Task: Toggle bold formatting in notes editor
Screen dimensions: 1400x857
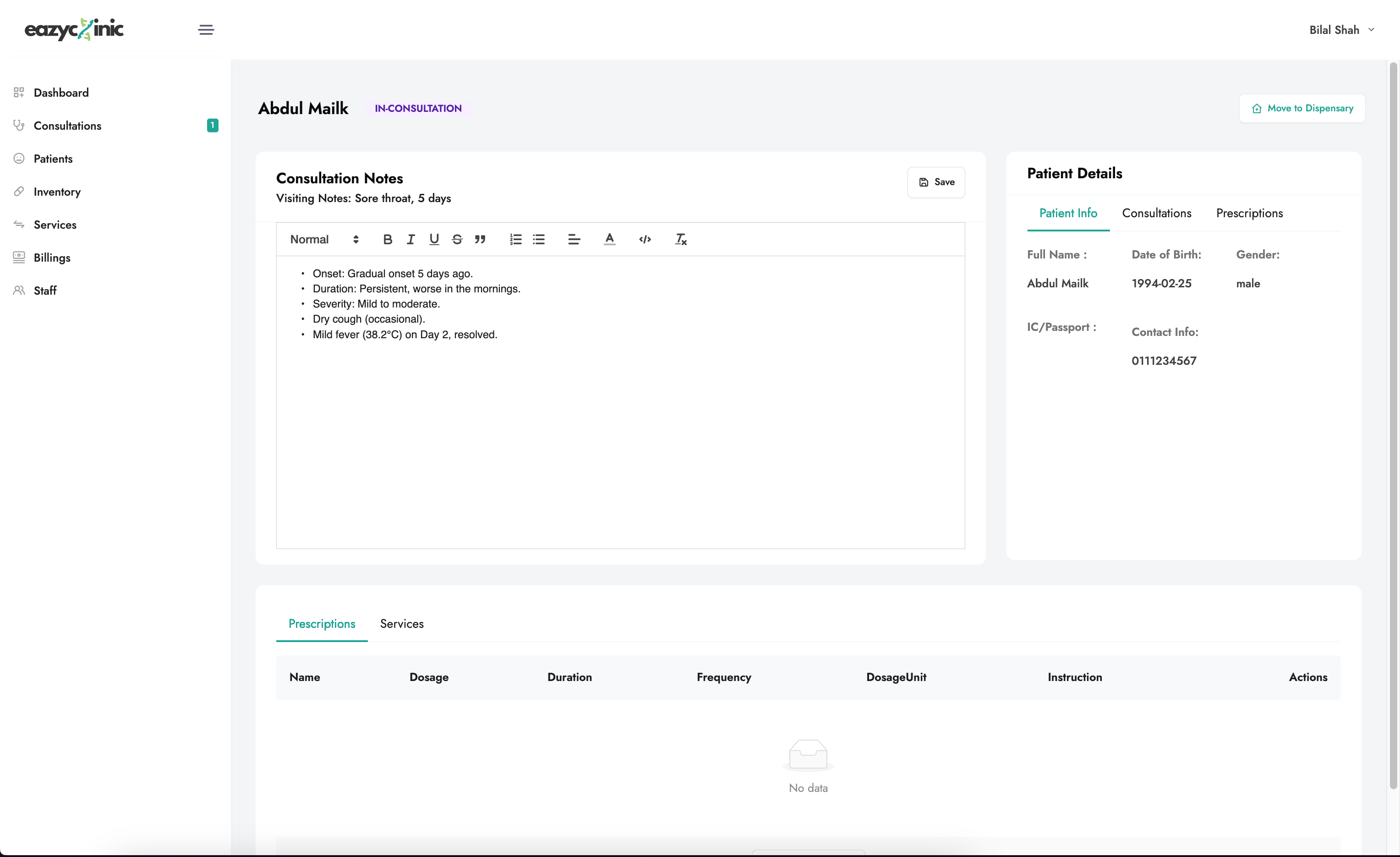Action: 388,239
